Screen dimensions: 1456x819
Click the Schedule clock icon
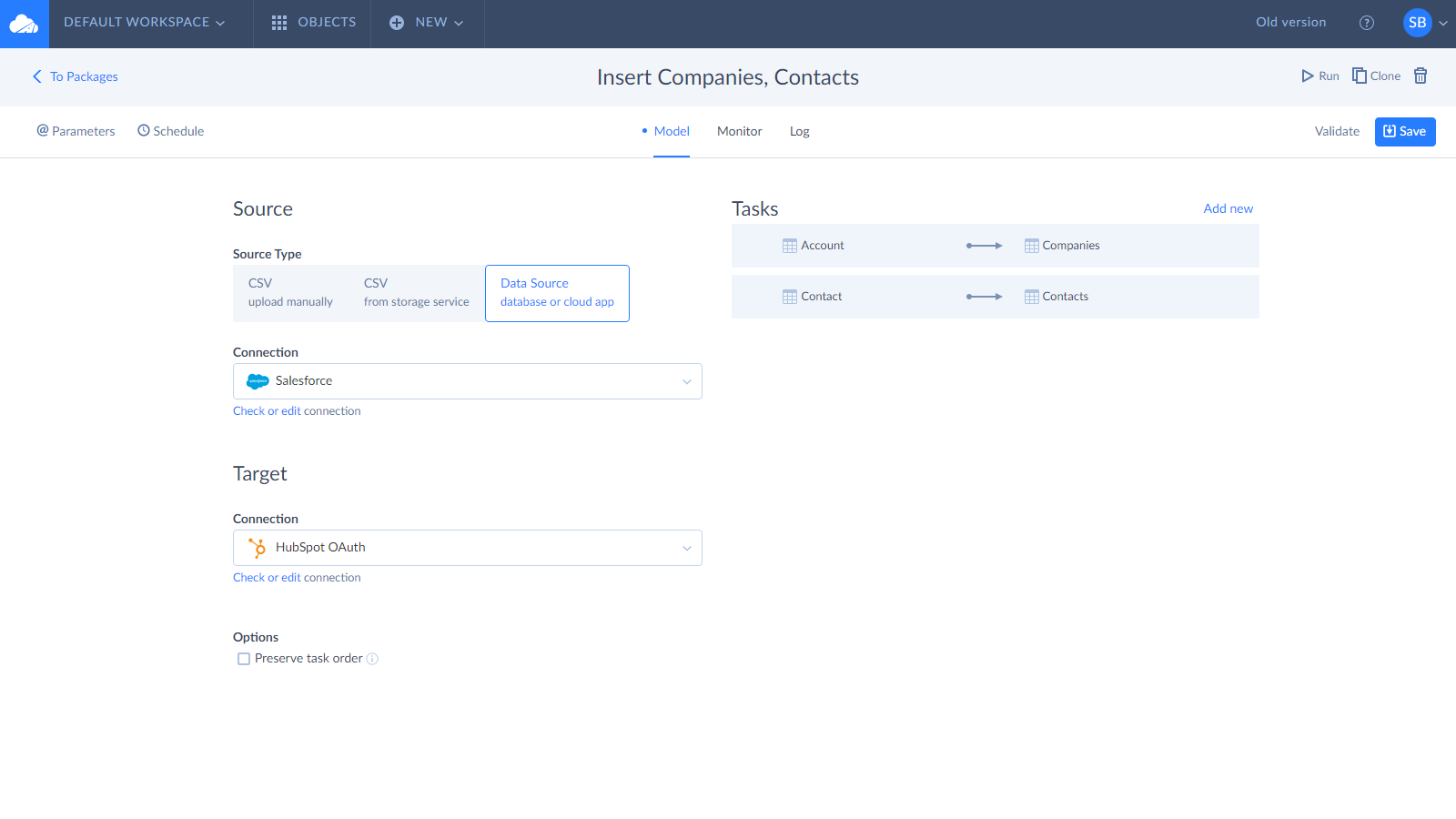(x=144, y=130)
